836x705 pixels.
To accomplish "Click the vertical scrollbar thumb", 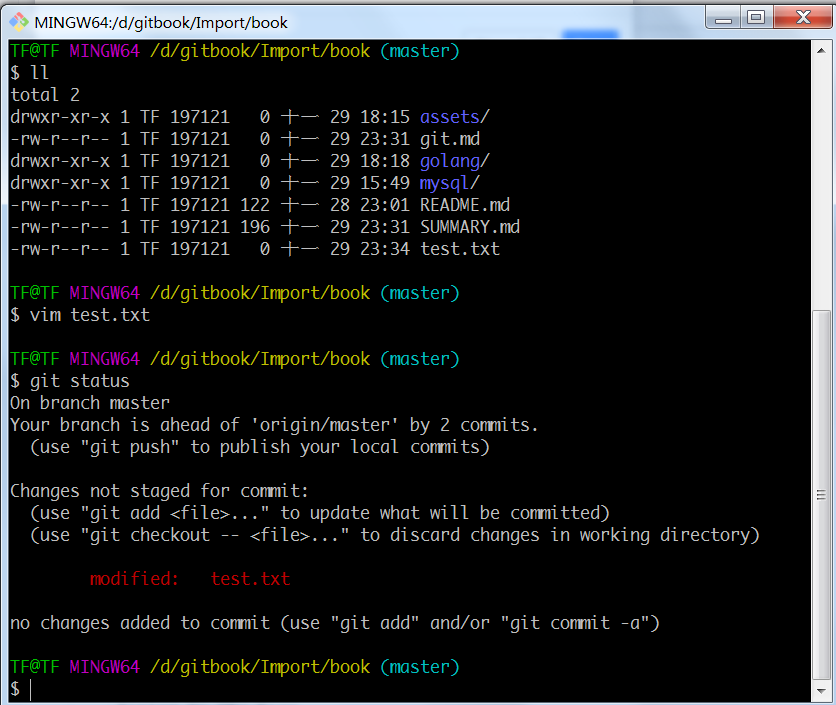I will [x=823, y=495].
